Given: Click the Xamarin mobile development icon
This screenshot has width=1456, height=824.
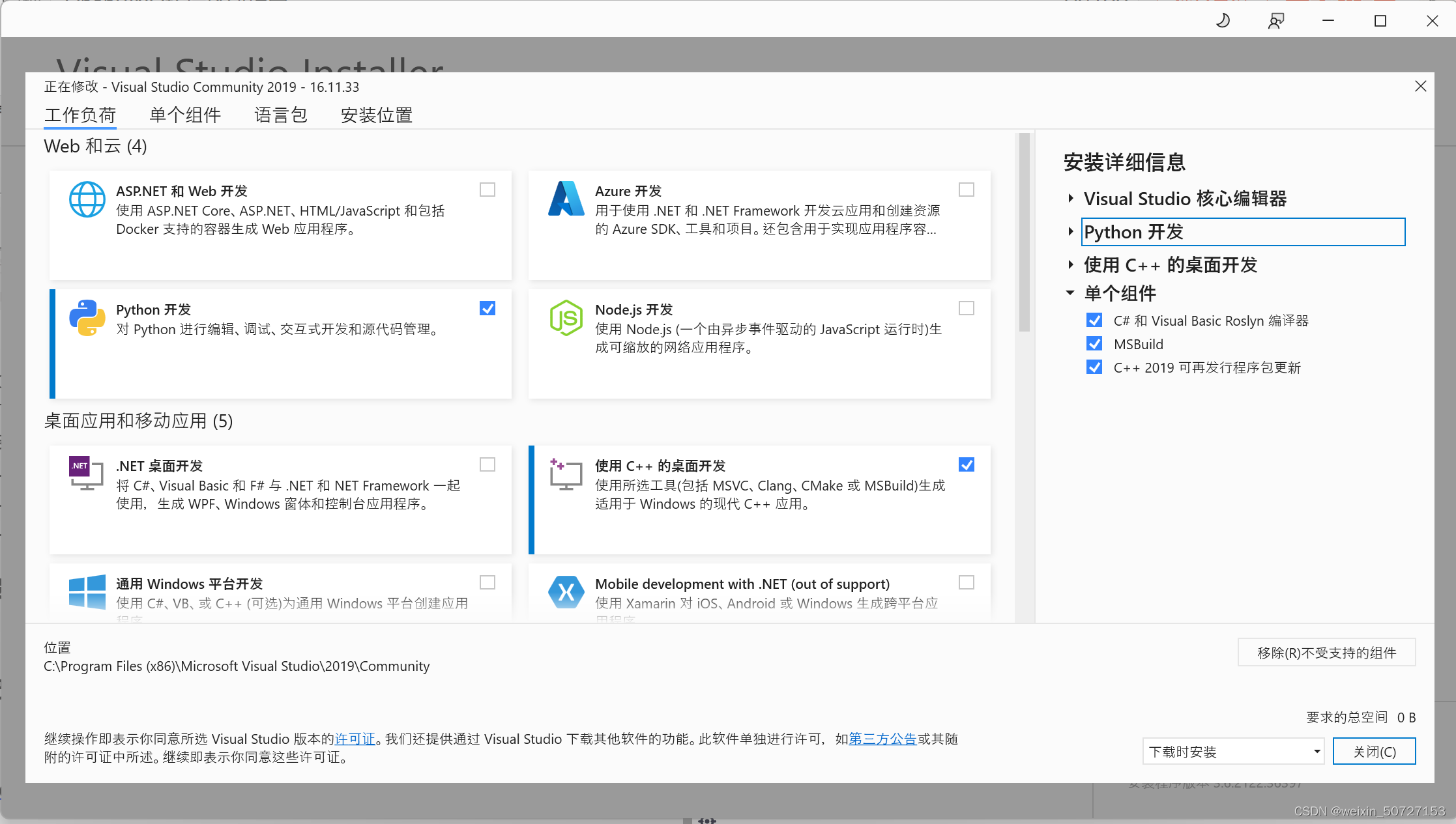Looking at the screenshot, I should (566, 591).
